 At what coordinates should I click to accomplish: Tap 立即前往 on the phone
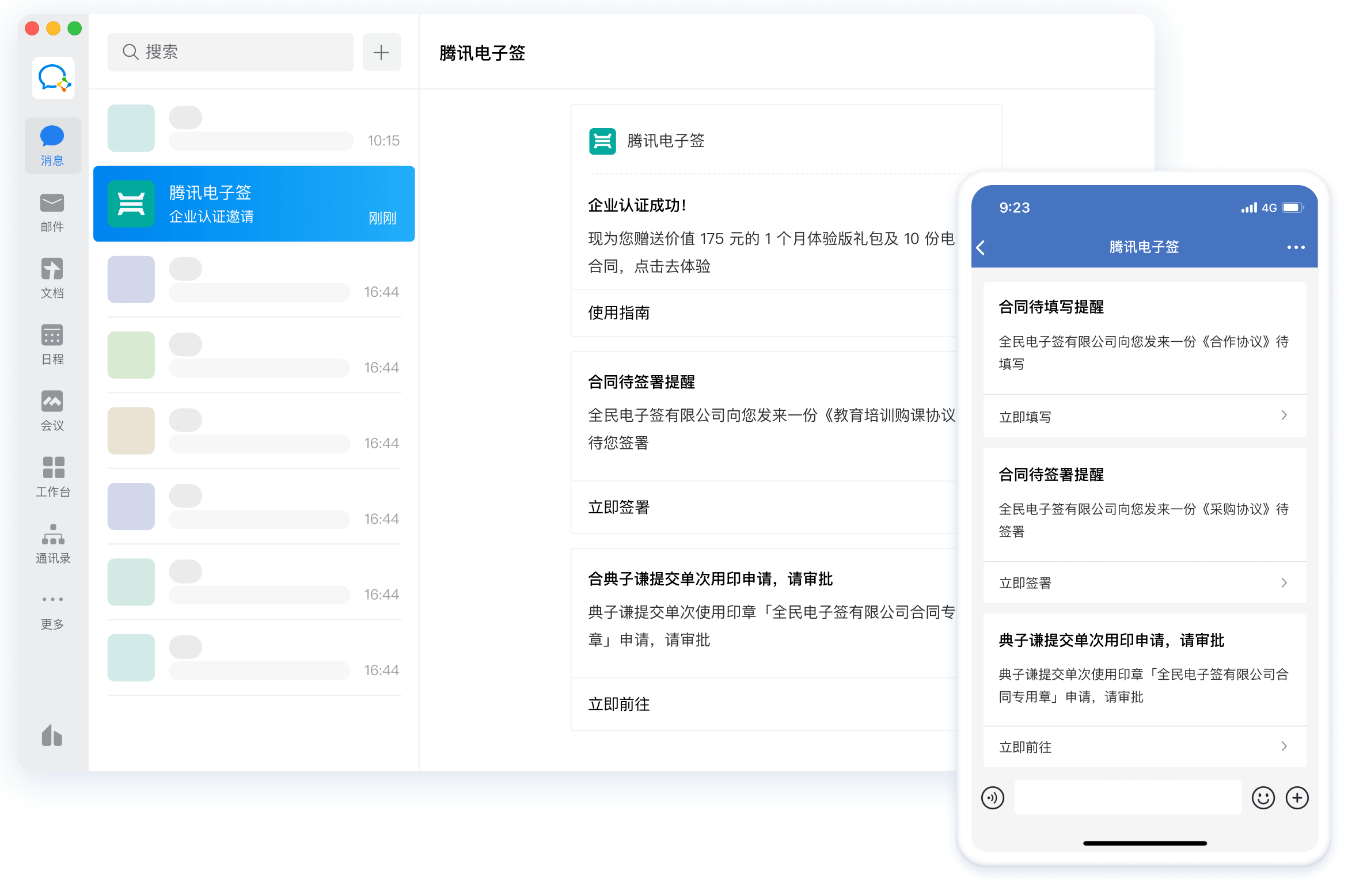tap(1025, 747)
